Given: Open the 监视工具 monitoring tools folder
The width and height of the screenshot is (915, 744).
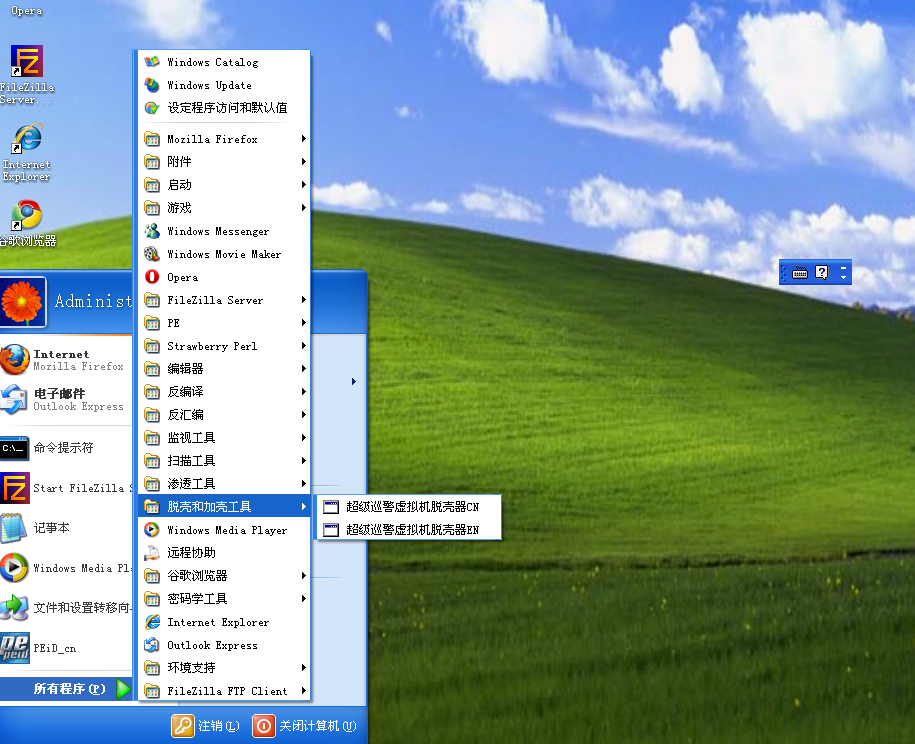Looking at the screenshot, I should (x=224, y=438).
